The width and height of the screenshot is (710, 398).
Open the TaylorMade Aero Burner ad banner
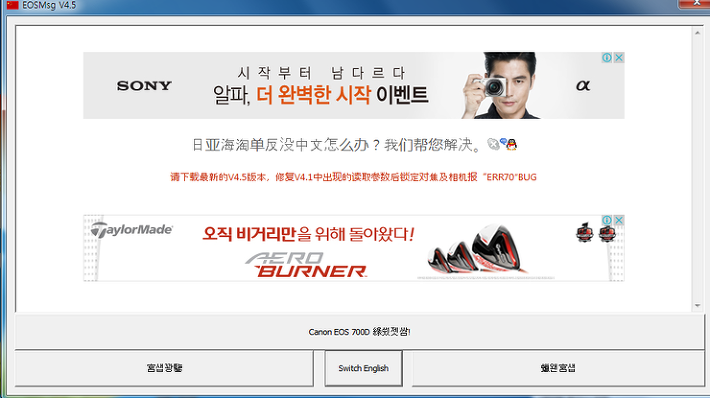pyautogui.click(x=354, y=248)
